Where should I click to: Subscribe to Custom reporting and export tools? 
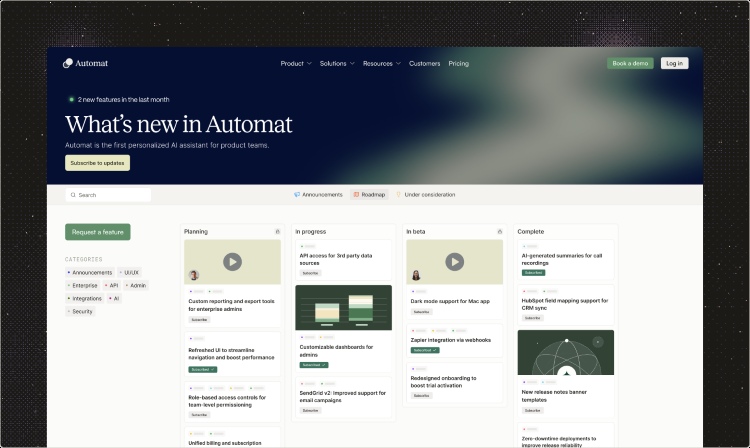point(199,319)
